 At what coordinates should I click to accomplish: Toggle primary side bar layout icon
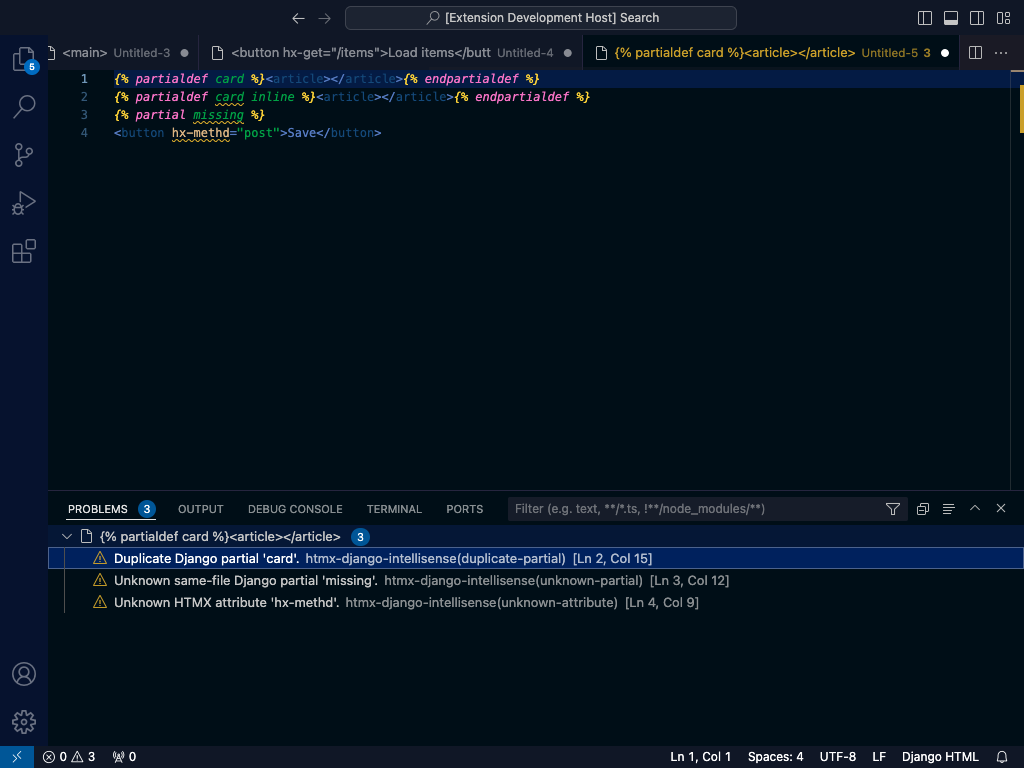(925, 18)
